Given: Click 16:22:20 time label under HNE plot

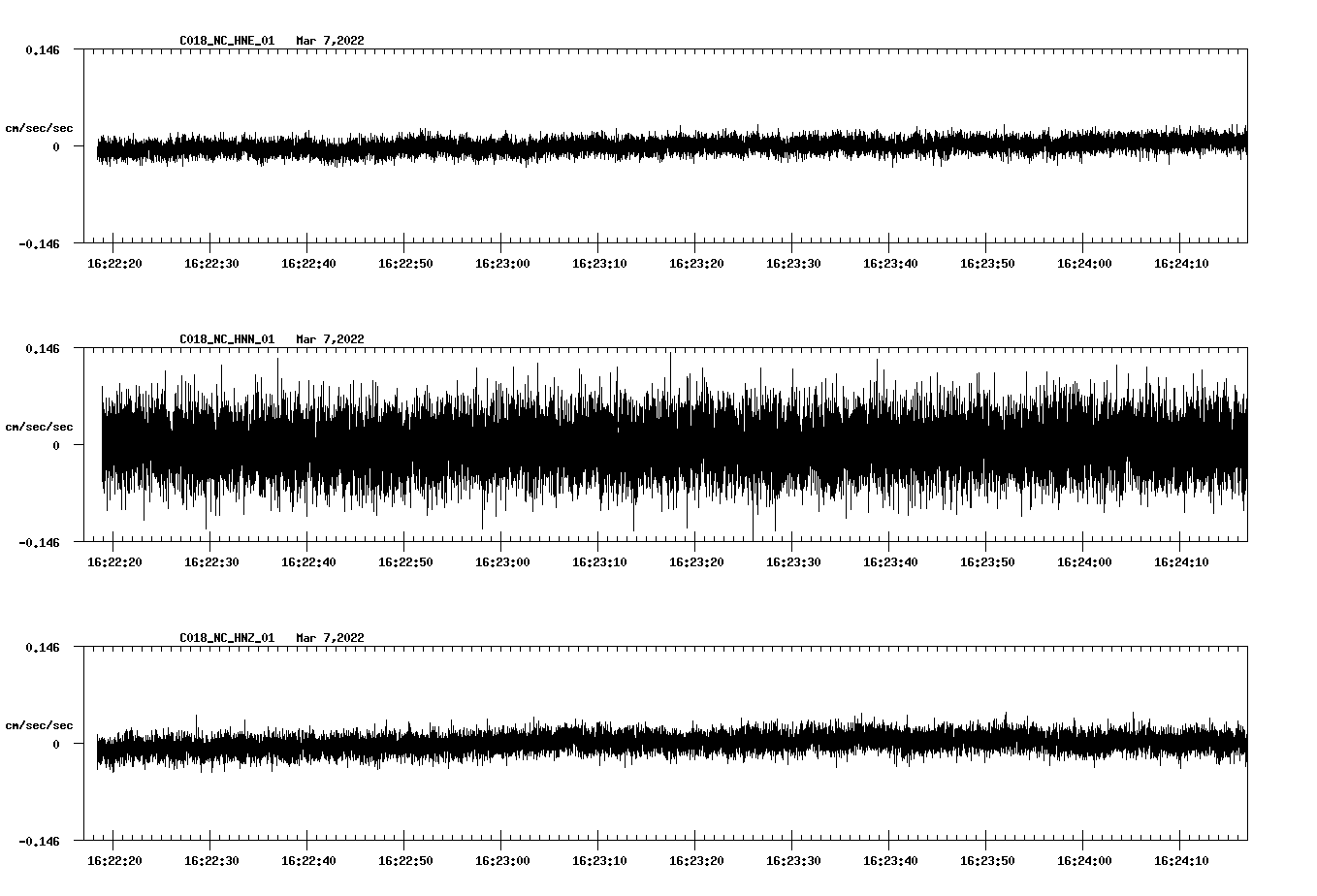Looking at the screenshot, I should [114, 263].
